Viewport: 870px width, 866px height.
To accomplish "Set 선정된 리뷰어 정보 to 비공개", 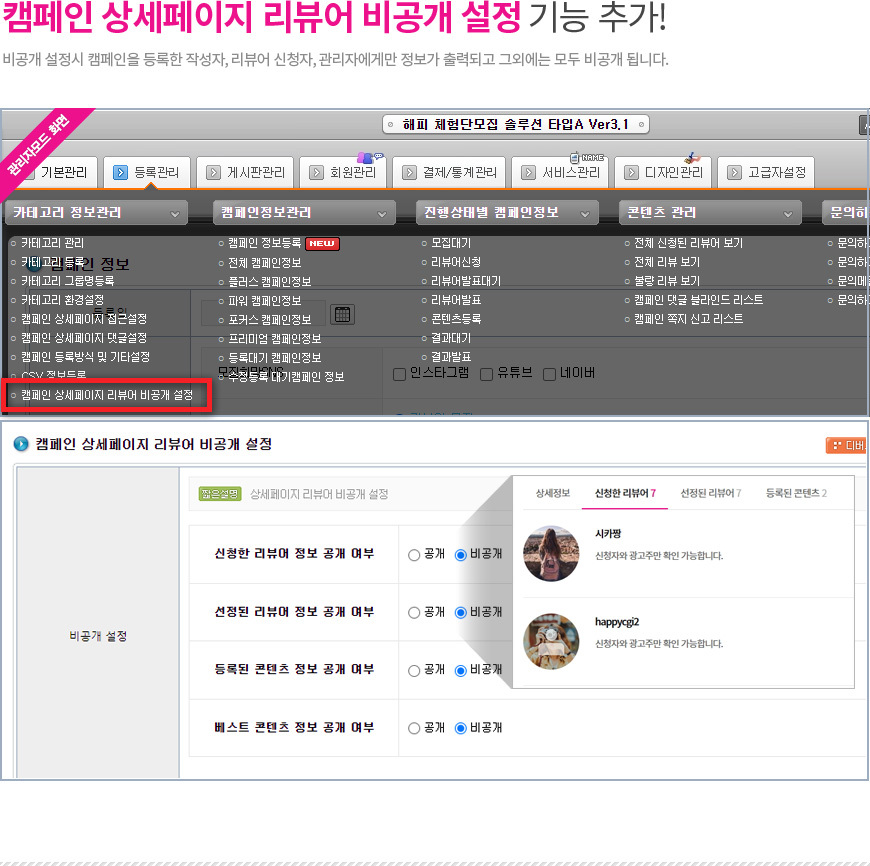I will (x=461, y=612).
